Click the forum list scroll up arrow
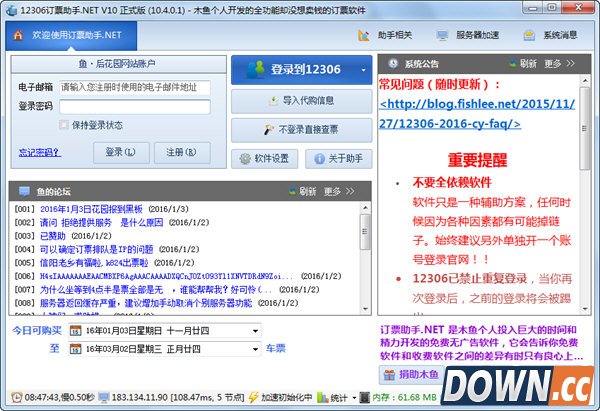The height and width of the screenshot is (411, 600). tap(365, 207)
